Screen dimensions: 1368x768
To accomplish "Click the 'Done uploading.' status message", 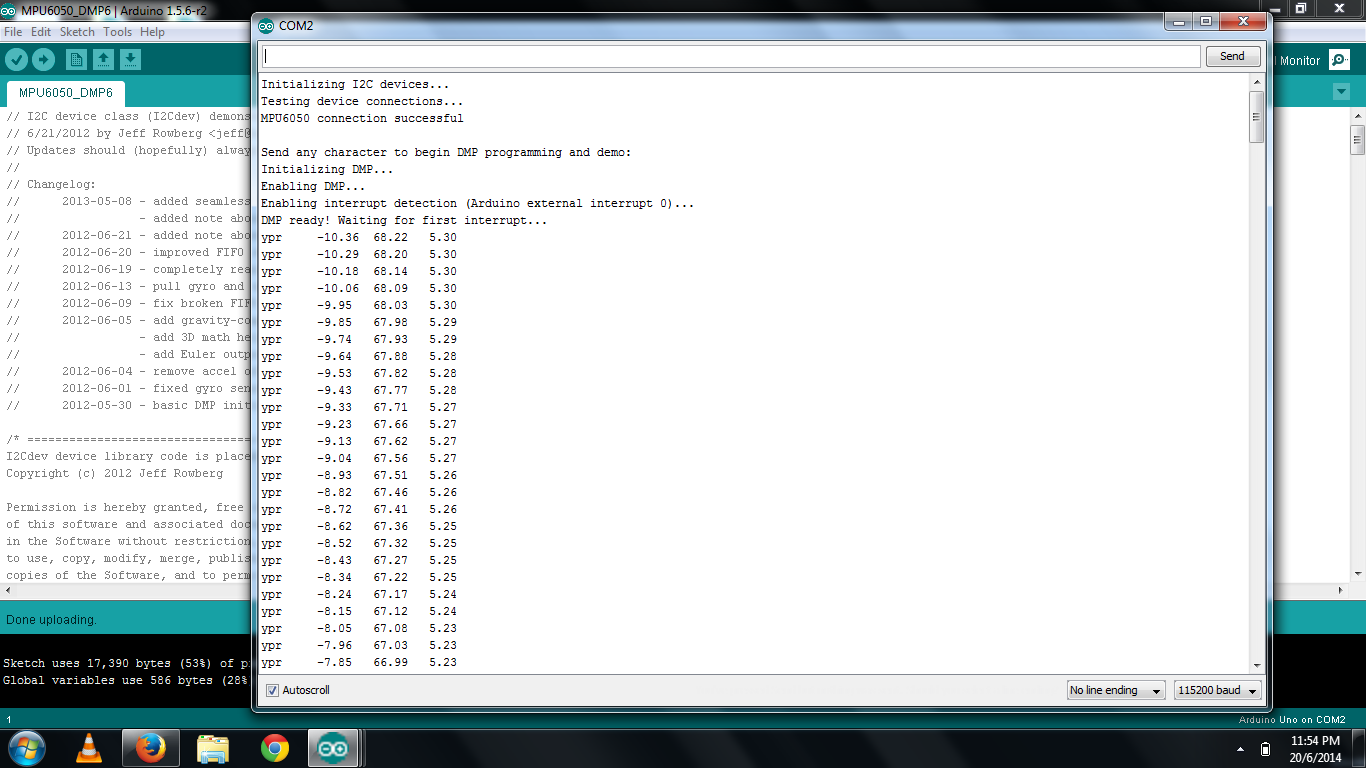I will tap(51, 620).
